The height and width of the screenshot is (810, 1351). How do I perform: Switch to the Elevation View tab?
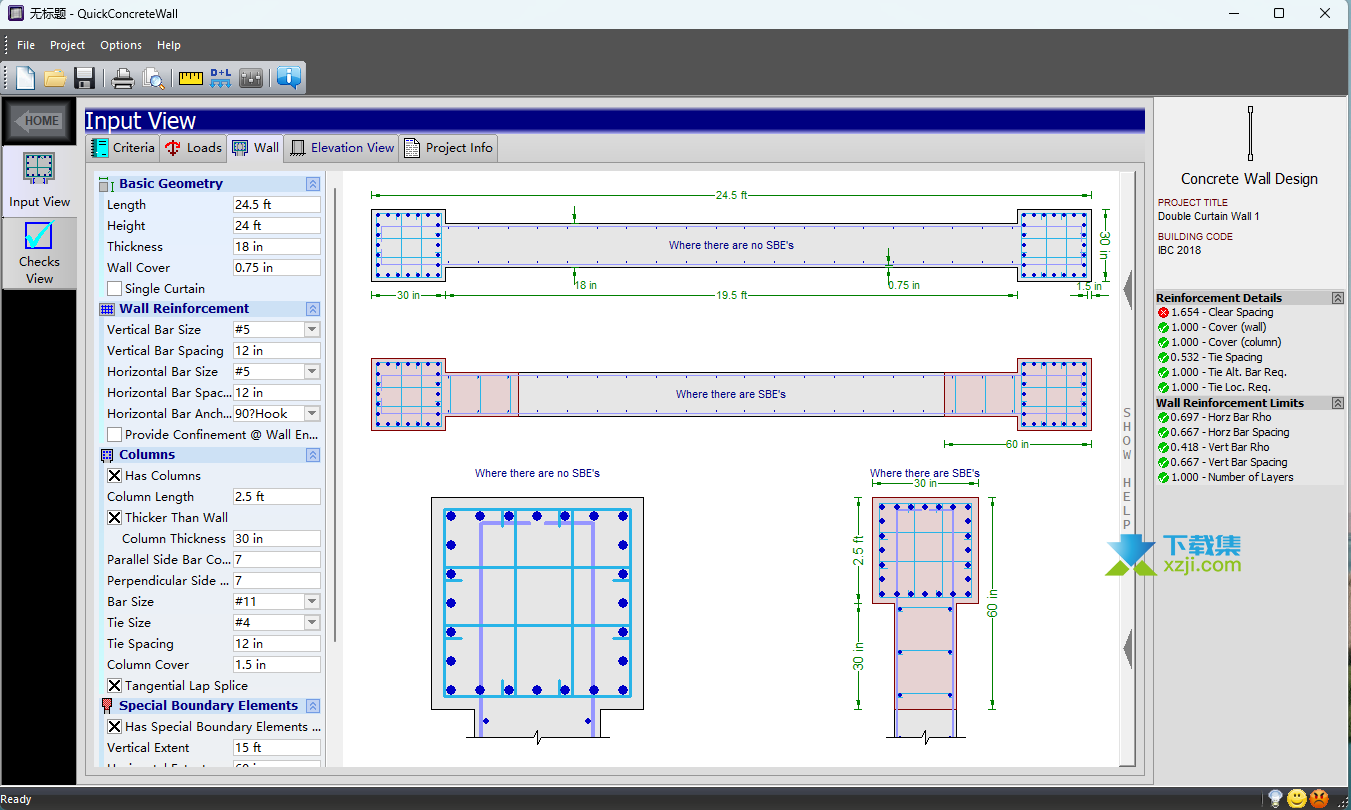pos(341,148)
